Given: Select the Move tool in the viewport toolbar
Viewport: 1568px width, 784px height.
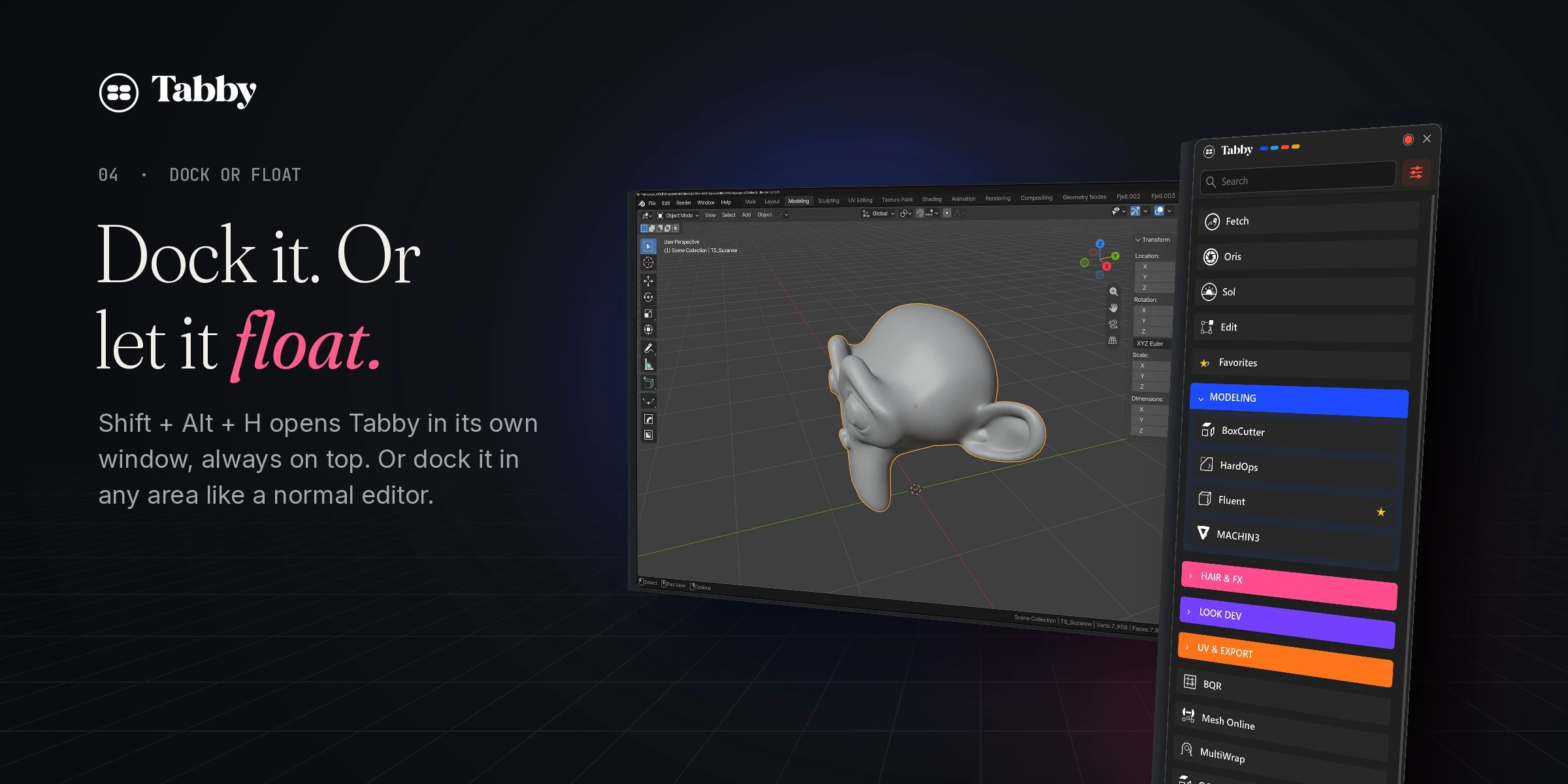Looking at the screenshot, I should click(x=648, y=281).
